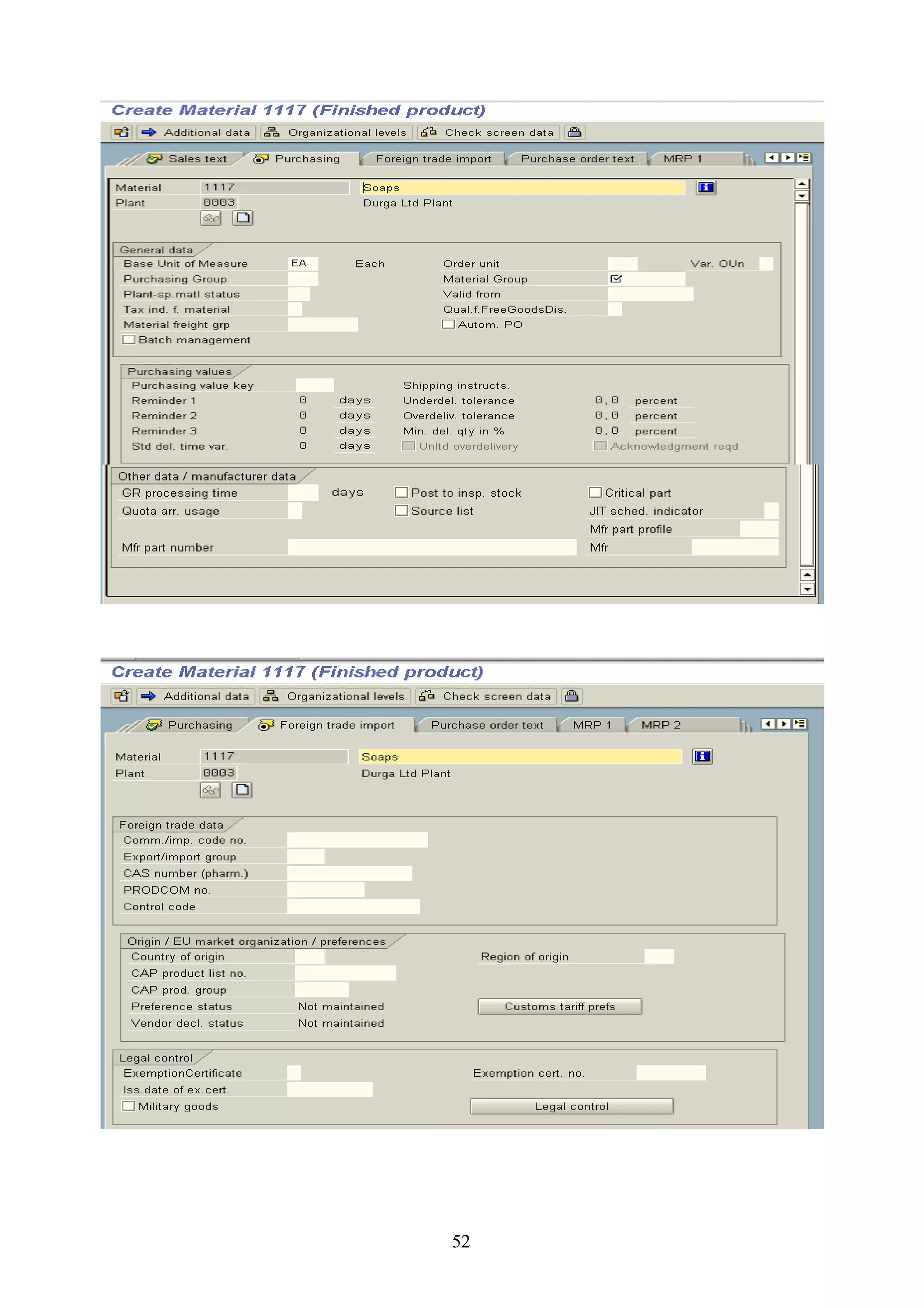Click the glasses display icon under Plant 0003

click(x=211, y=218)
